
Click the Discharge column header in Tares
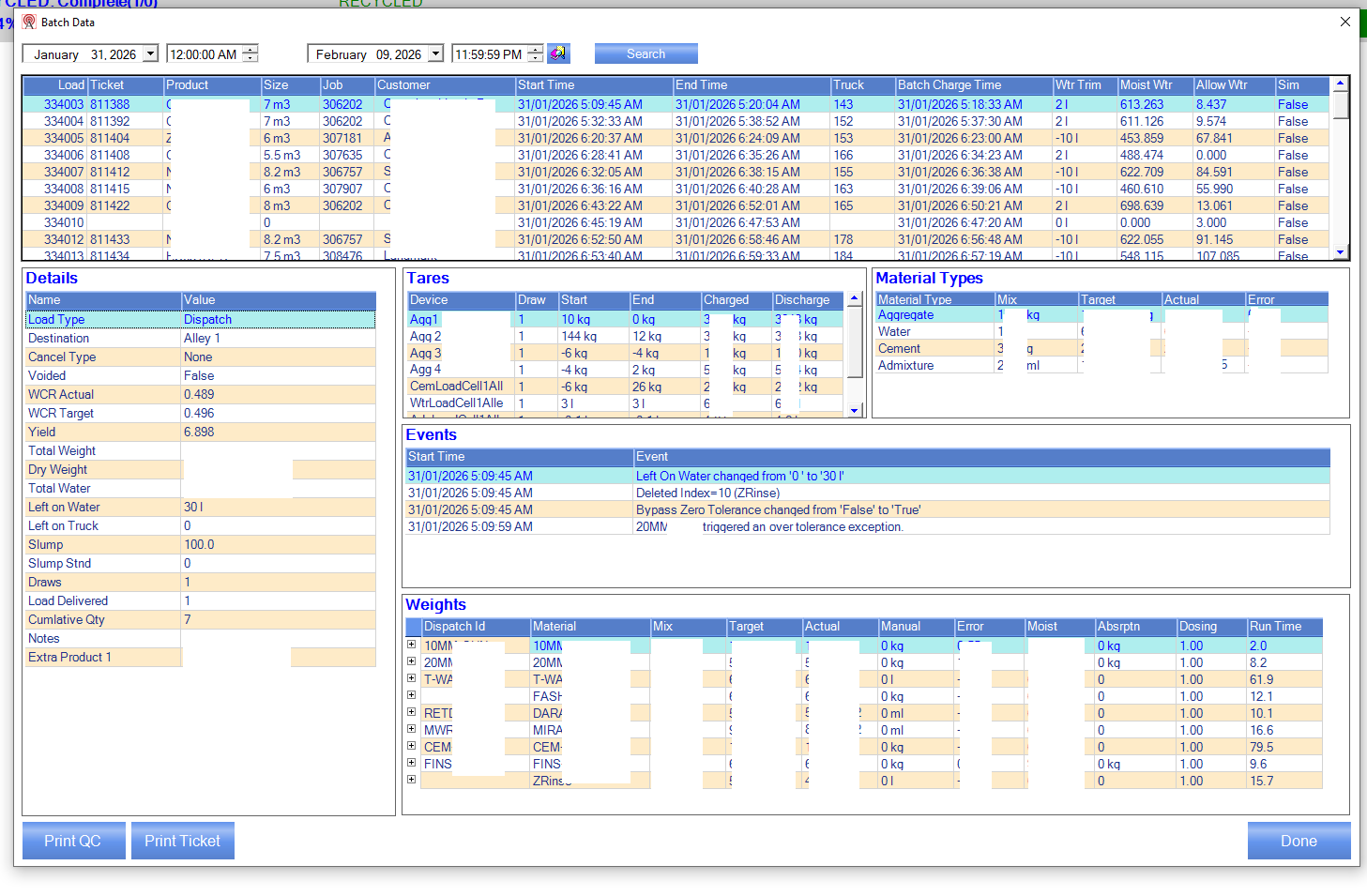click(x=808, y=299)
